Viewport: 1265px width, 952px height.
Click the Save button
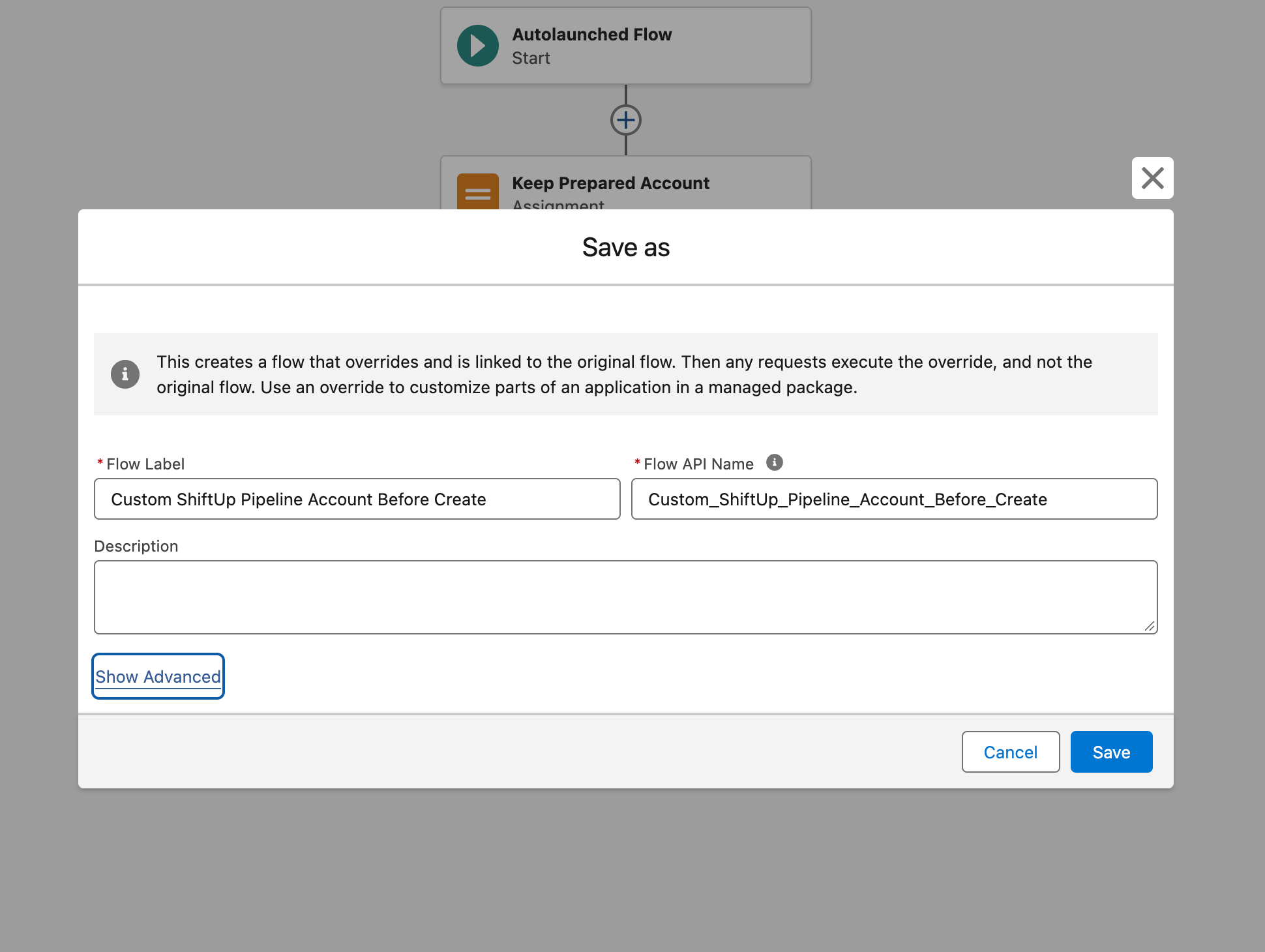1111,752
